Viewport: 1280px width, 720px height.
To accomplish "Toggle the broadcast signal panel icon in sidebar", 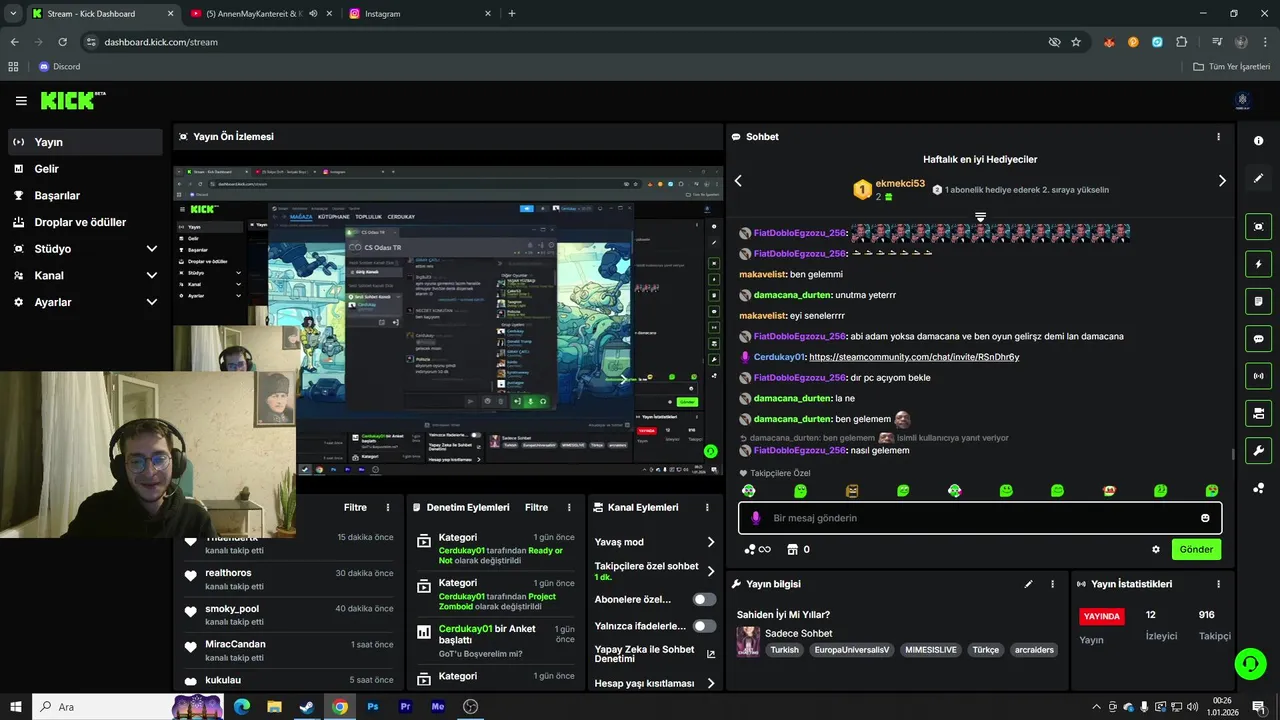I will [x=1258, y=376].
